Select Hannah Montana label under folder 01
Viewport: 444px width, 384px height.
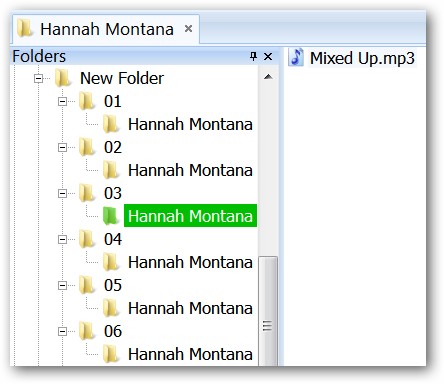190,124
